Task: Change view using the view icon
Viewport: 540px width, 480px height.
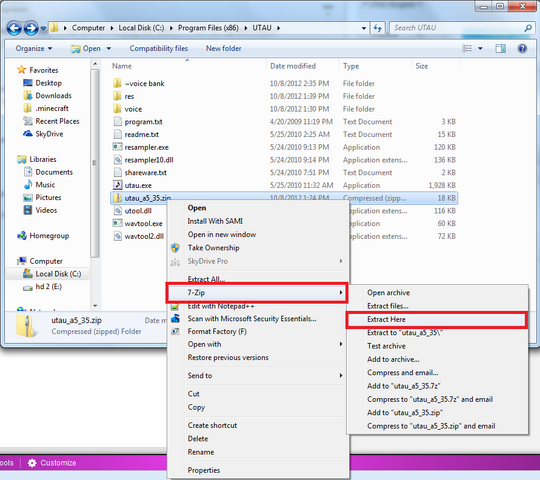Action: (x=467, y=49)
